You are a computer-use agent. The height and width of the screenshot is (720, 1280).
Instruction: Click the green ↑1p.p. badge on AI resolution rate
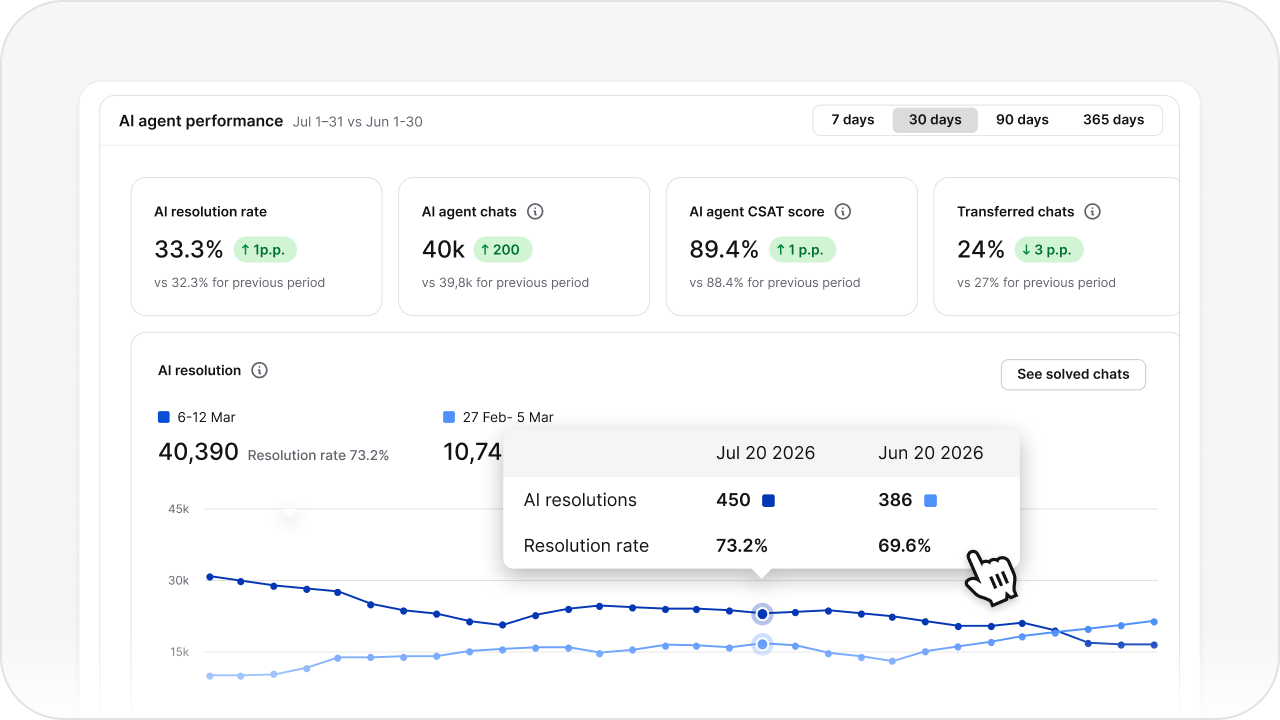[264, 249]
